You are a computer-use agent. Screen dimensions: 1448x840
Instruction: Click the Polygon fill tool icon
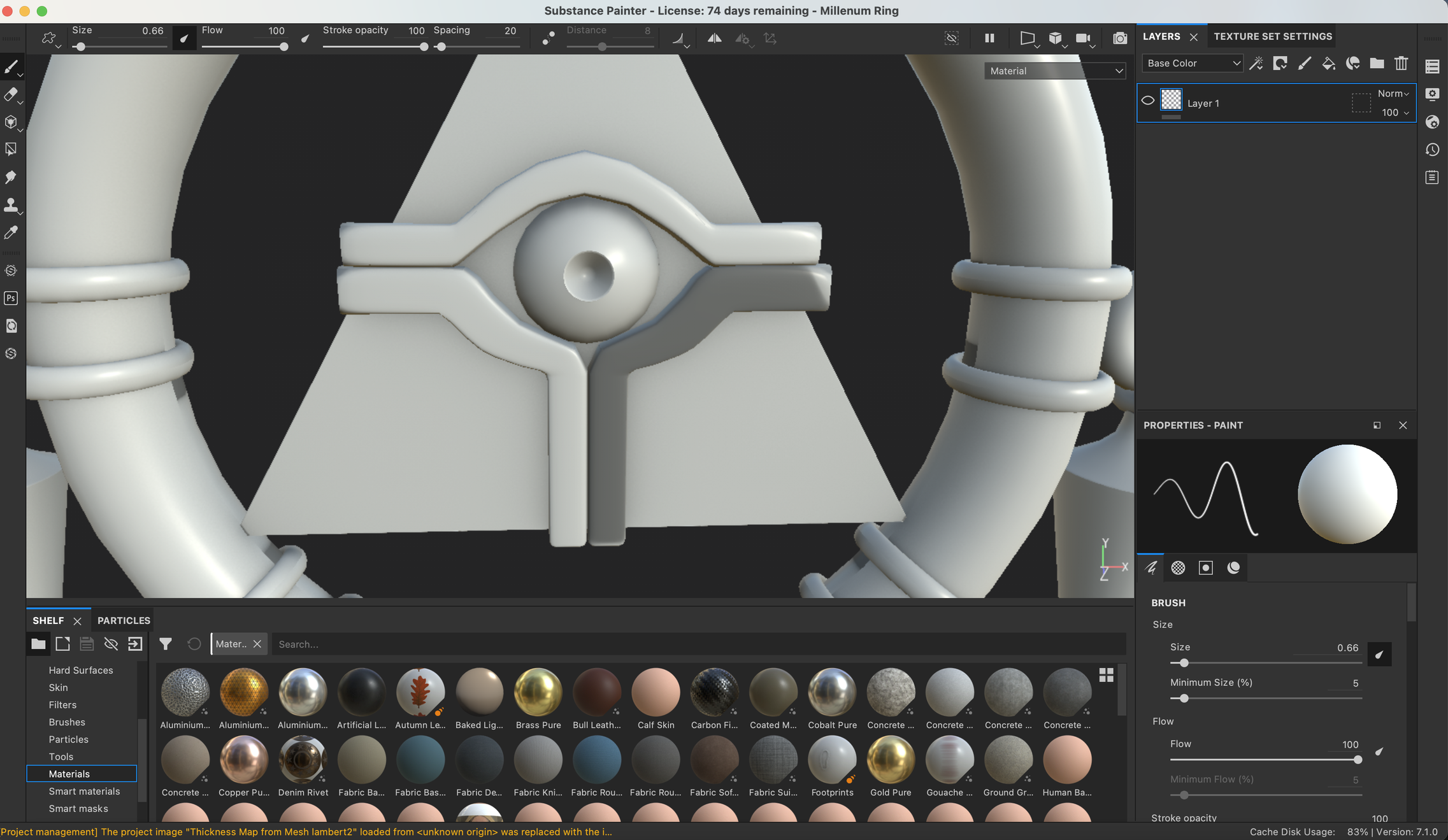pos(11,149)
